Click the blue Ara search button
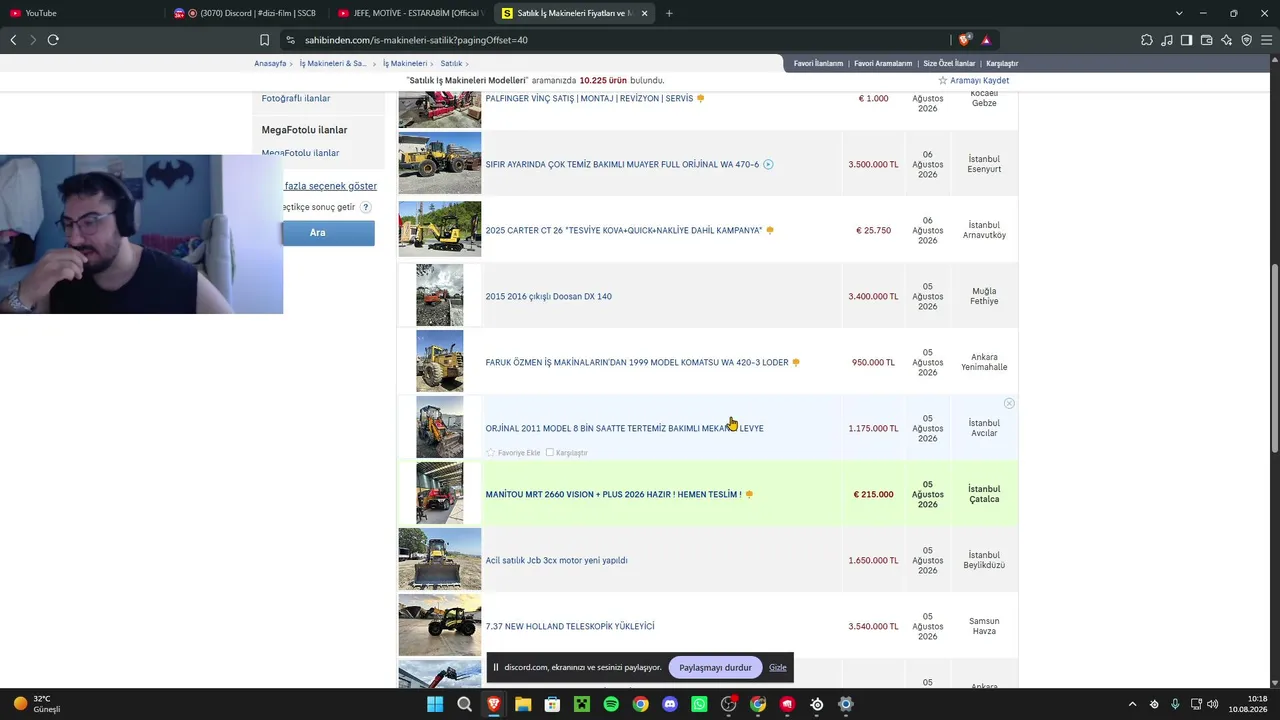Screen dimensions: 1280x720 [x=328, y=233]
